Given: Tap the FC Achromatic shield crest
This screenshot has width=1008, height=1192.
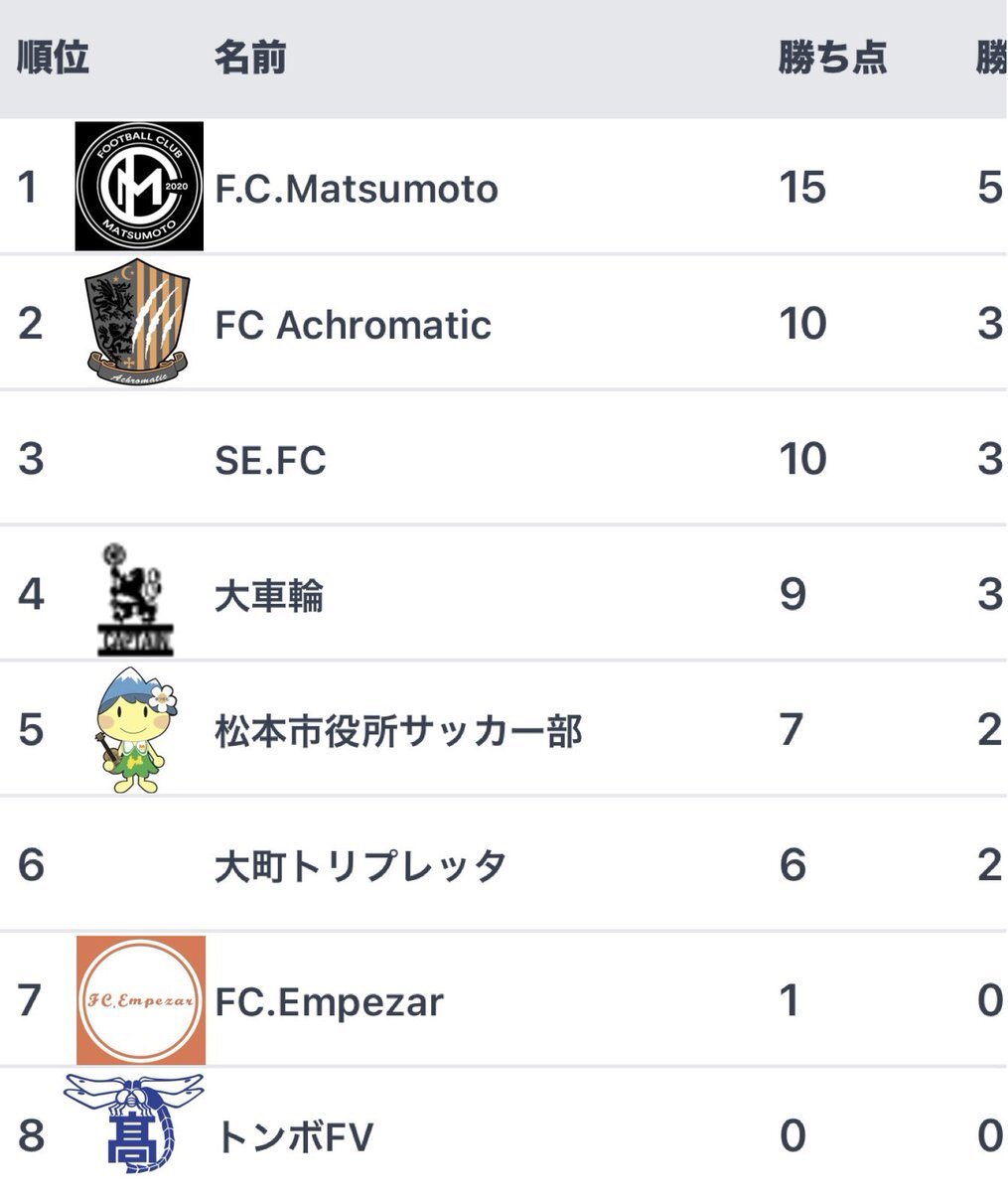Looking at the screenshot, I should [x=139, y=323].
